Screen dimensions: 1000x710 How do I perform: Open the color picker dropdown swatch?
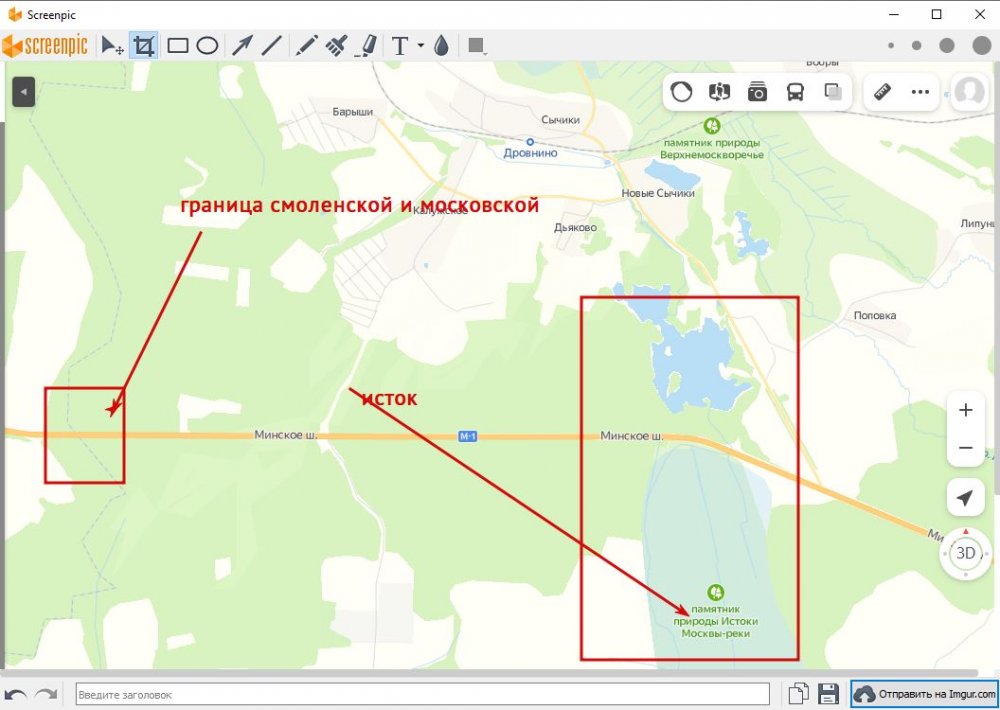point(476,46)
